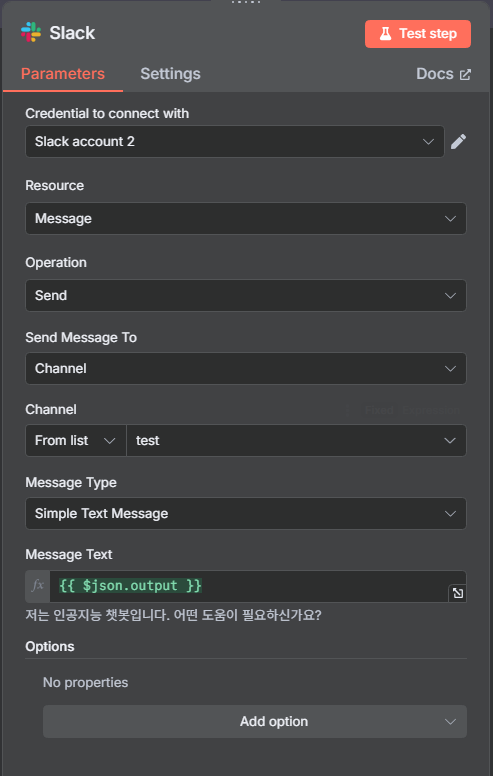Click the Credential to connect with label

(x=107, y=113)
